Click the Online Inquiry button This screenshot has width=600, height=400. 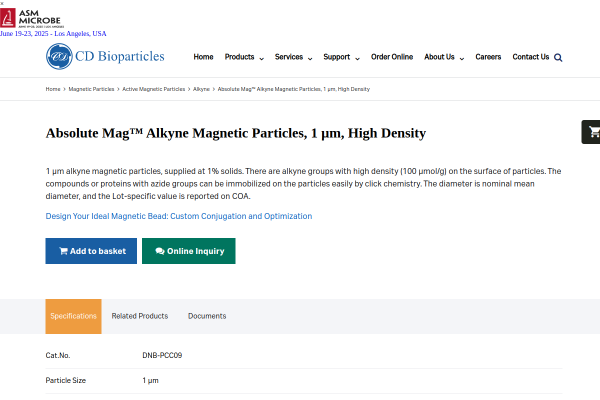tap(189, 251)
